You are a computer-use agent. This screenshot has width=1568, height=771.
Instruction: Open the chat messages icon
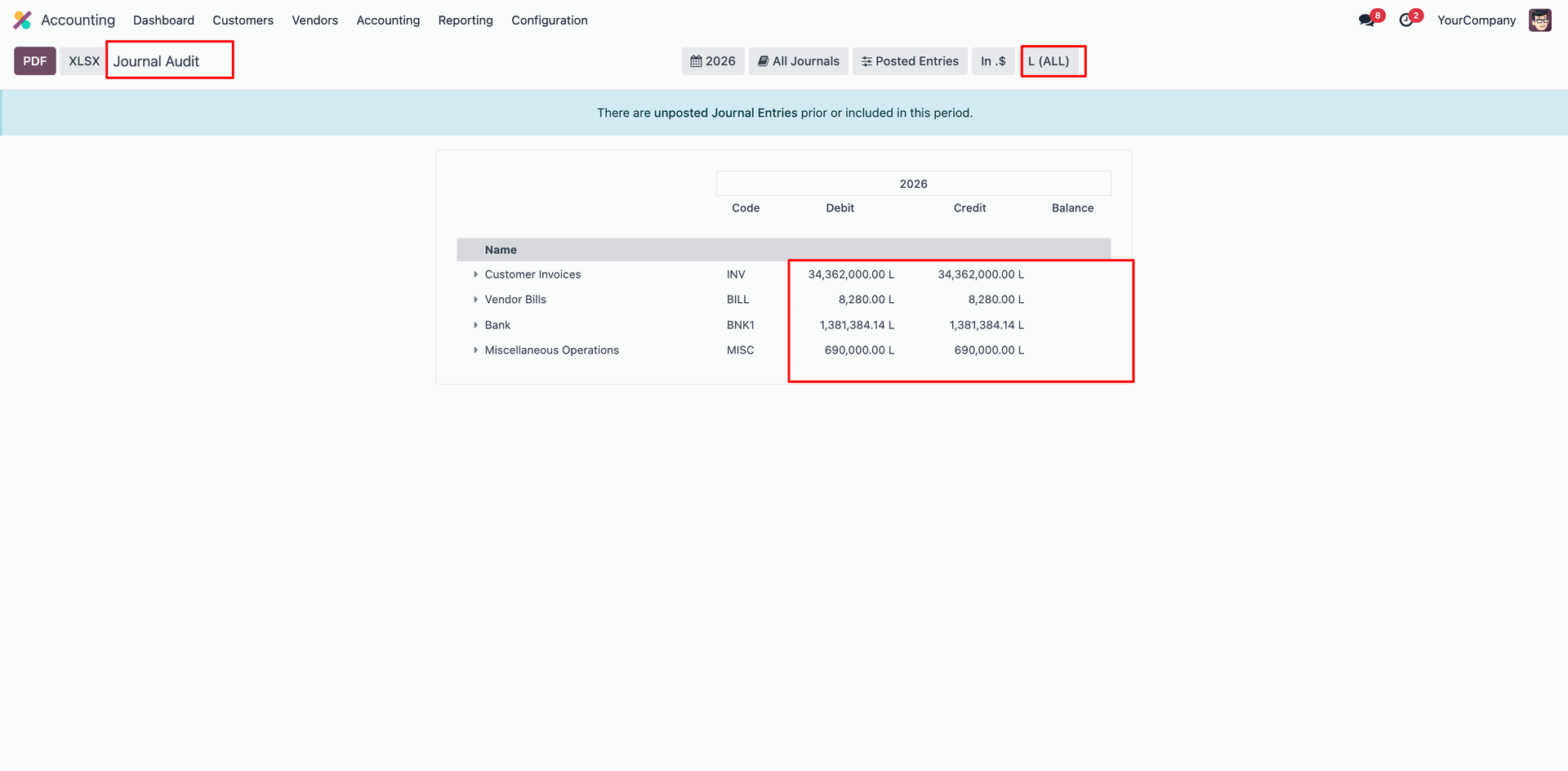[x=1366, y=20]
